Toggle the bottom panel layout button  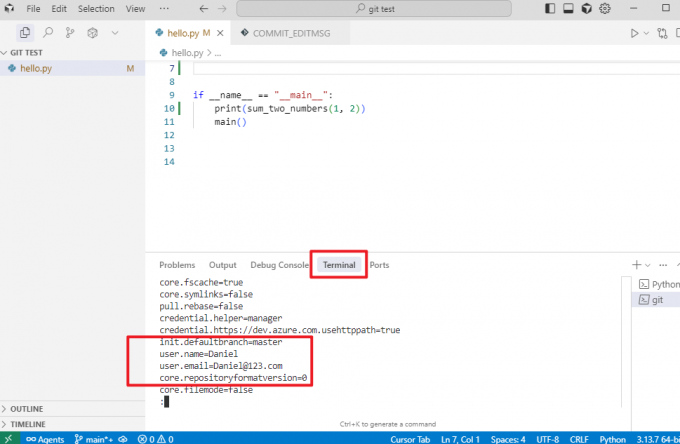click(566, 9)
